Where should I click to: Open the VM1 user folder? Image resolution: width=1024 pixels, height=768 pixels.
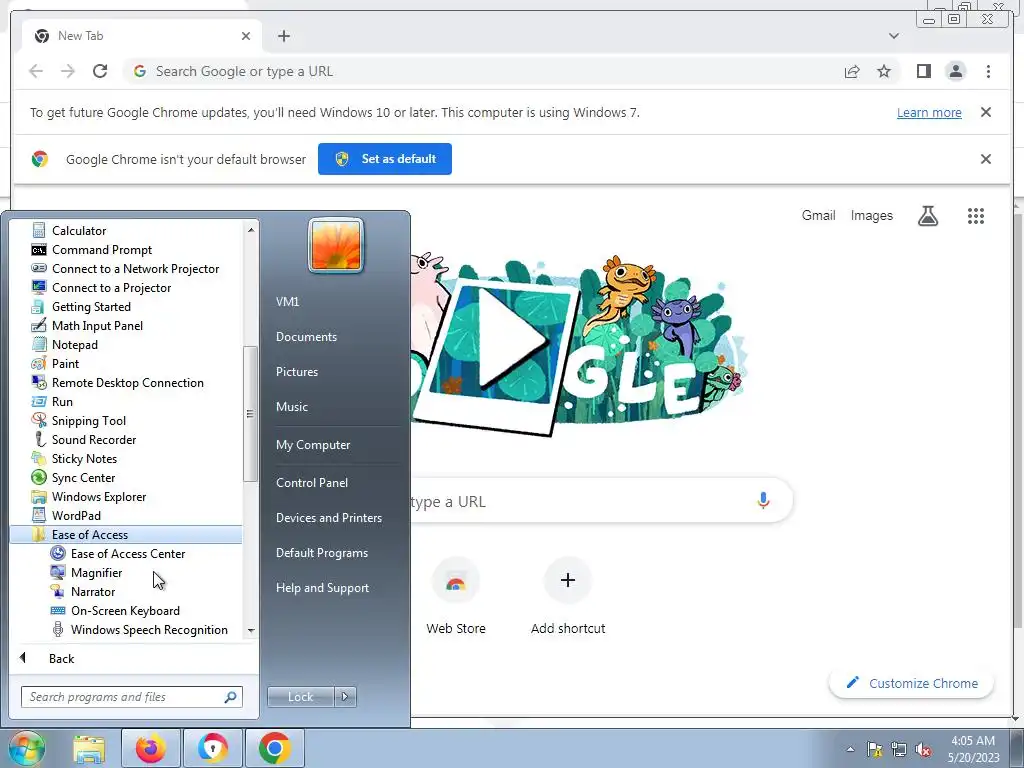287,301
